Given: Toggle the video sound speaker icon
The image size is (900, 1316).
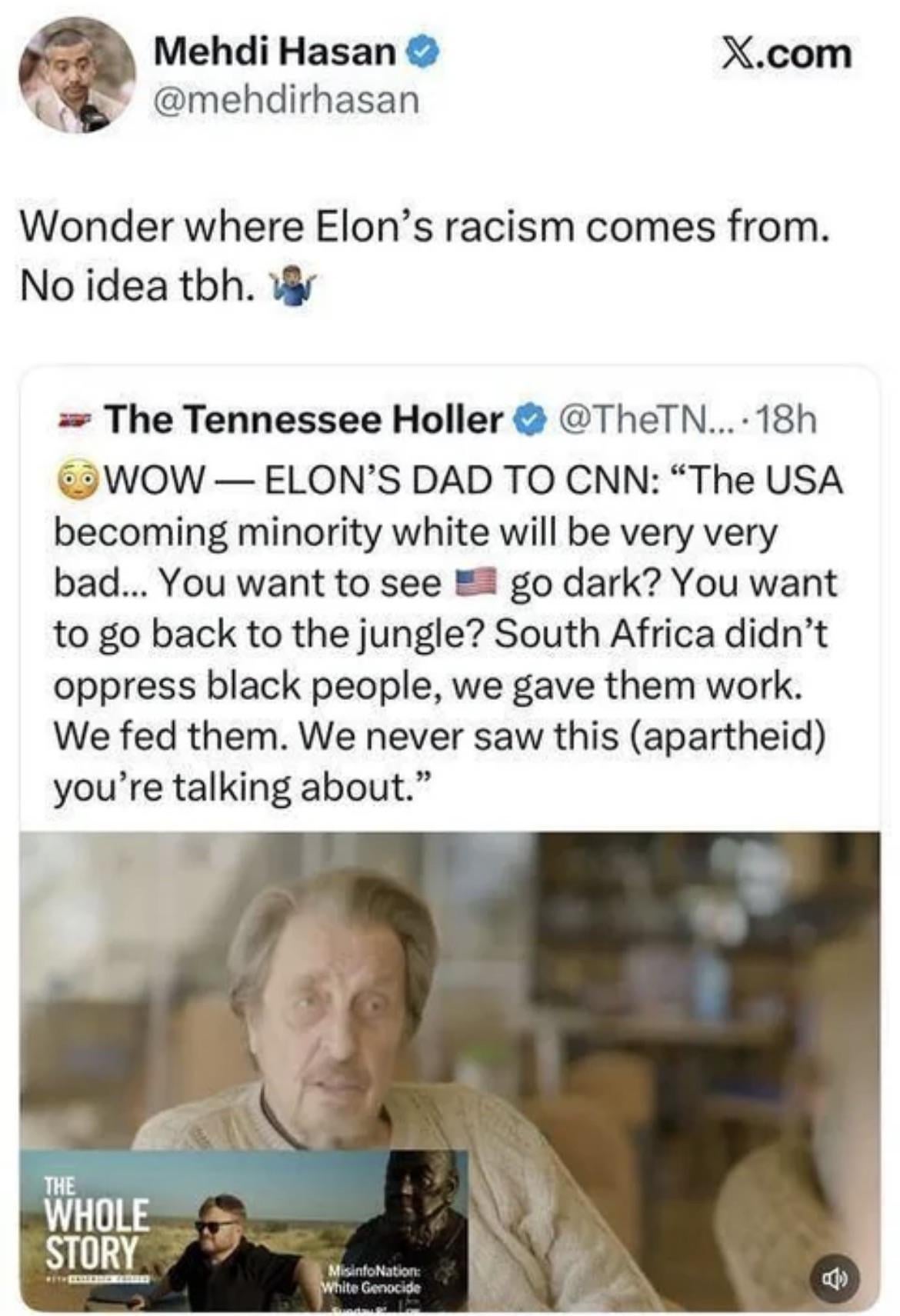Looking at the screenshot, I should [835, 1279].
